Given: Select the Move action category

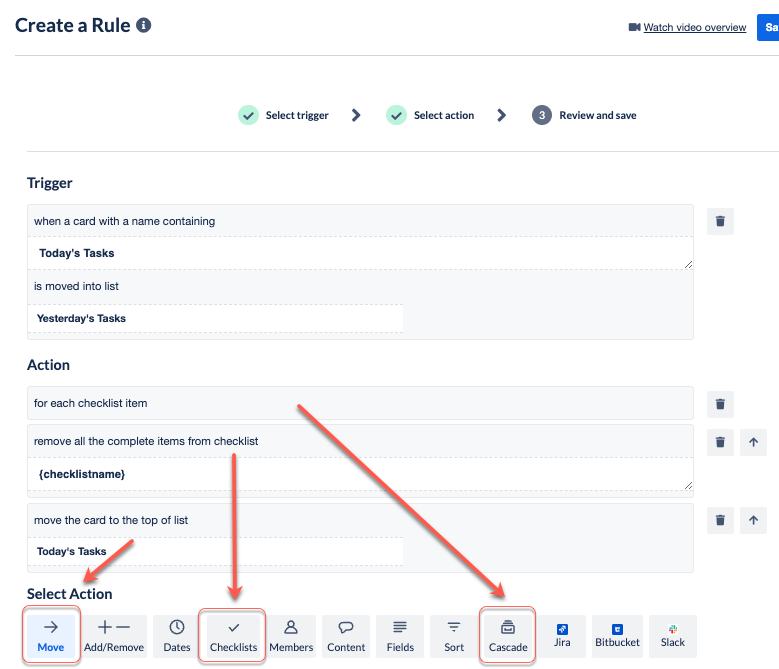Looking at the screenshot, I should [51, 636].
